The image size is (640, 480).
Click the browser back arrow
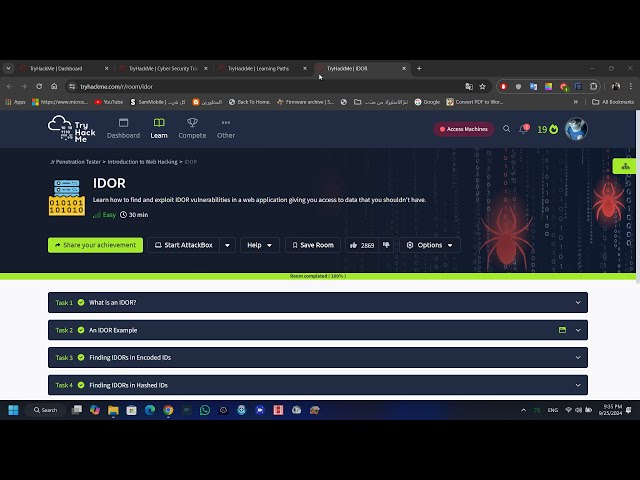coord(9,87)
